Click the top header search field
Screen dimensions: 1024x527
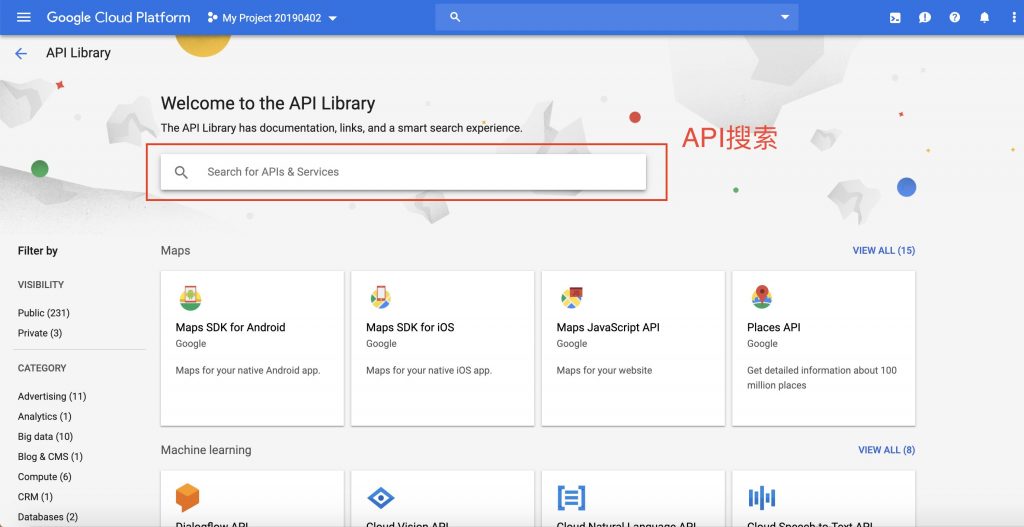[x=616, y=18]
